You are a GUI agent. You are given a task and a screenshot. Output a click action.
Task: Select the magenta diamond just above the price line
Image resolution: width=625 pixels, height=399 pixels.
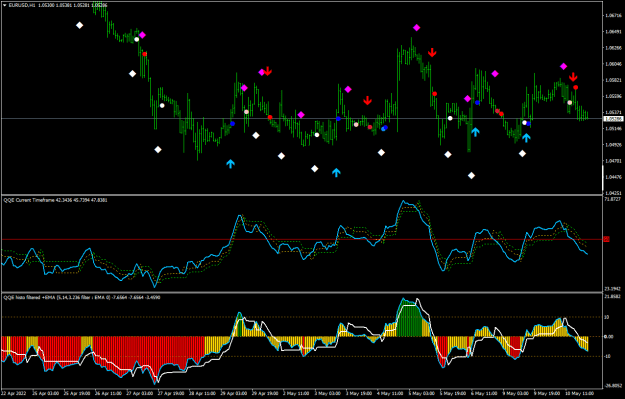tap(301, 115)
